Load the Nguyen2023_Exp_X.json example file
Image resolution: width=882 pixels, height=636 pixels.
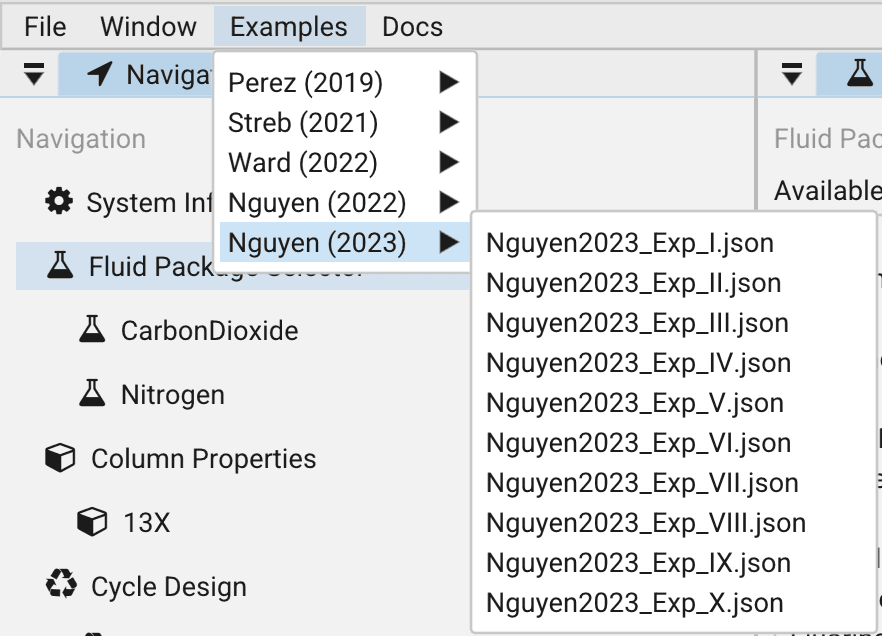(630, 603)
